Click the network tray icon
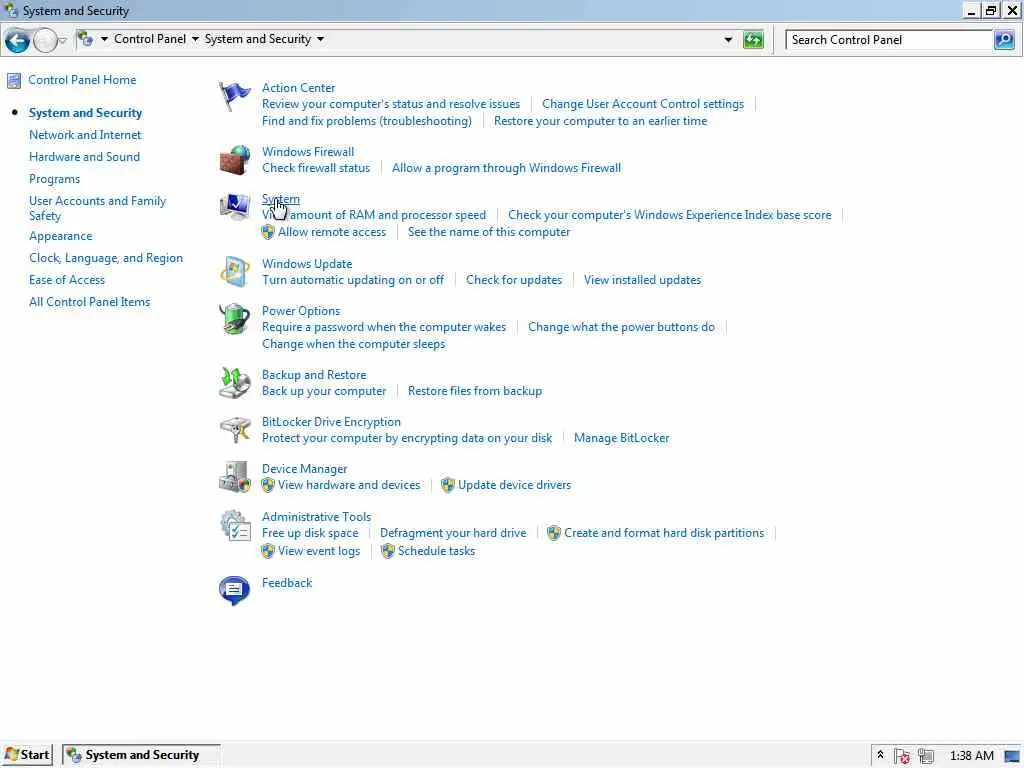The height and width of the screenshot is (768, 1024). point(925,756)
